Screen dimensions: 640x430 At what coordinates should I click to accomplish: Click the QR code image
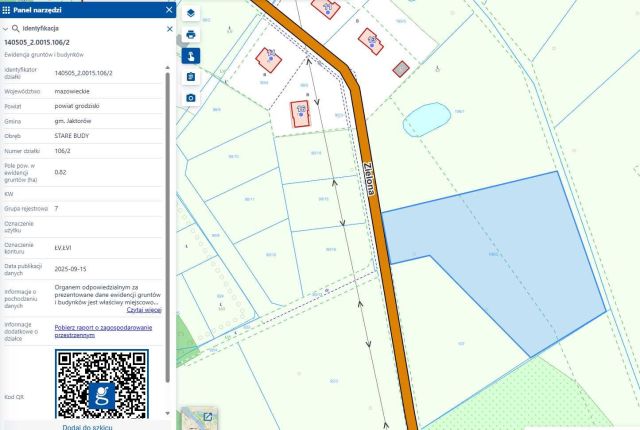pos(102,383)
